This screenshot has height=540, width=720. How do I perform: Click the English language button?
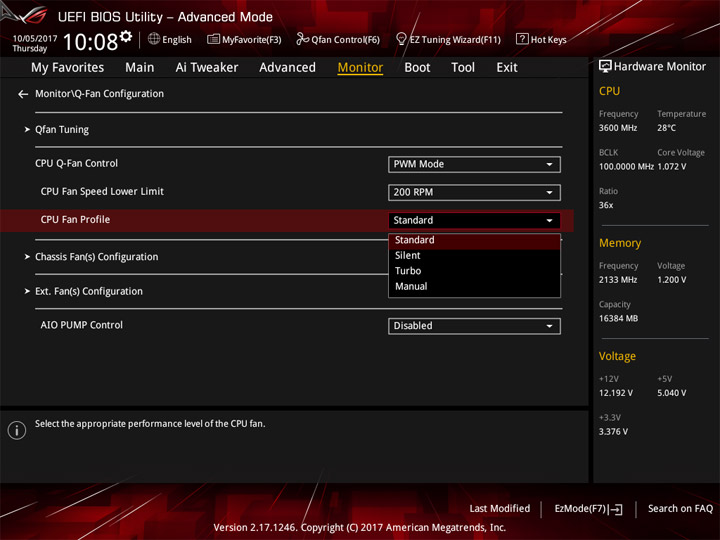[177, 40]
